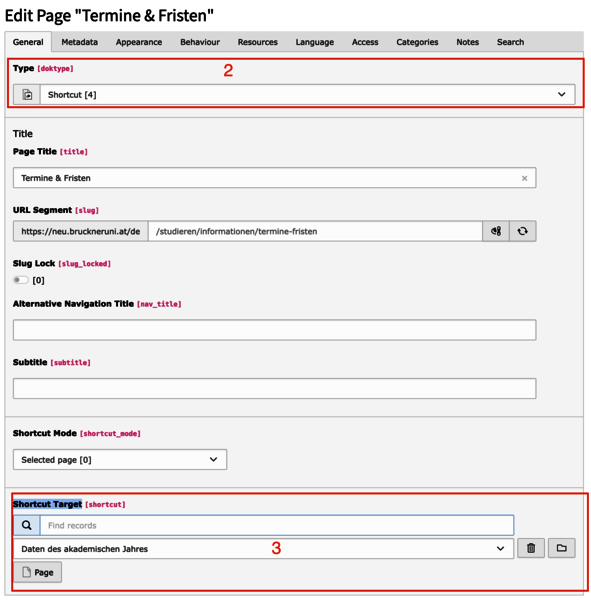
Task: Click the toggle URL segment visibility icon
Action: click(x=496, y=231)
